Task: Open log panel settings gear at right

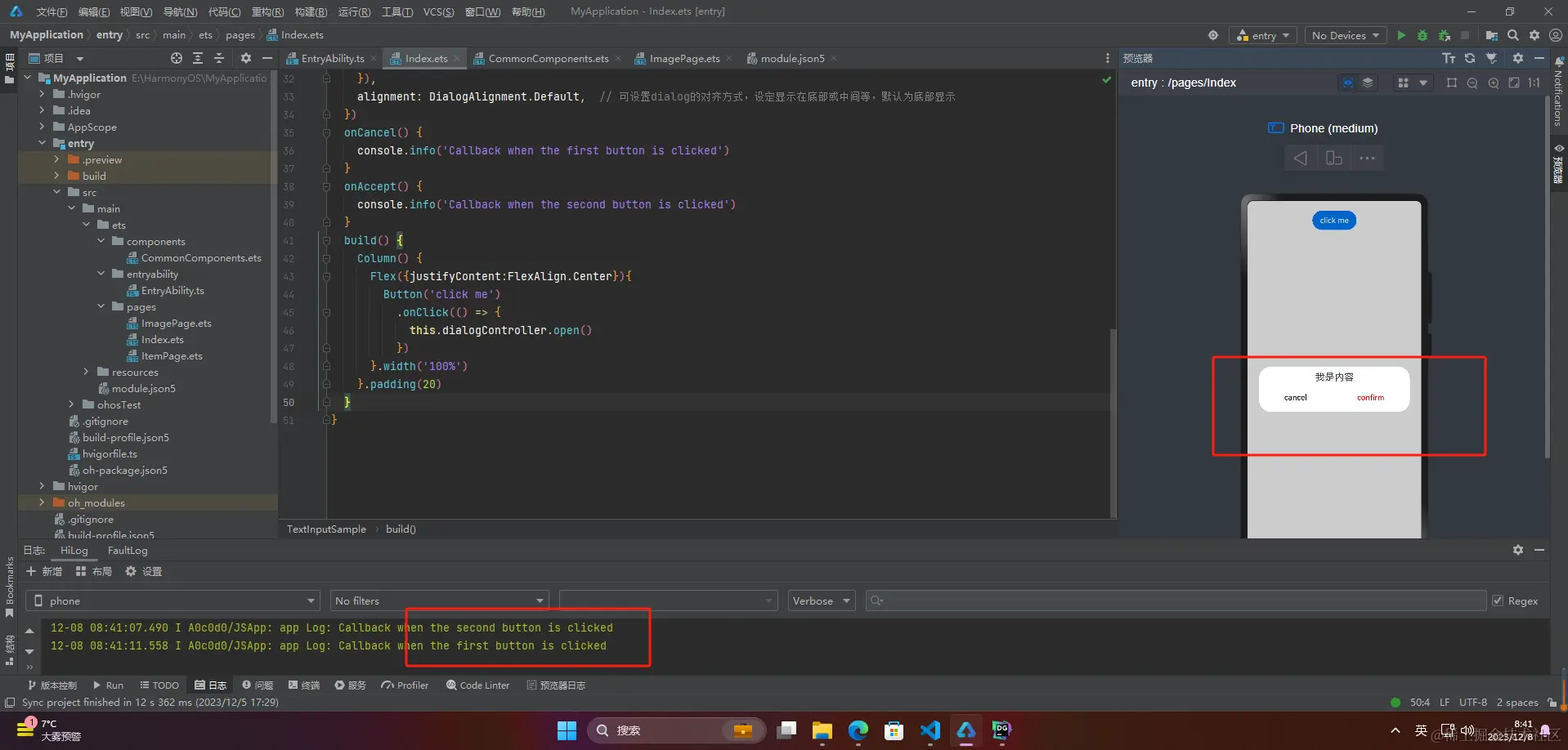Action: (x=1518, y=550)
